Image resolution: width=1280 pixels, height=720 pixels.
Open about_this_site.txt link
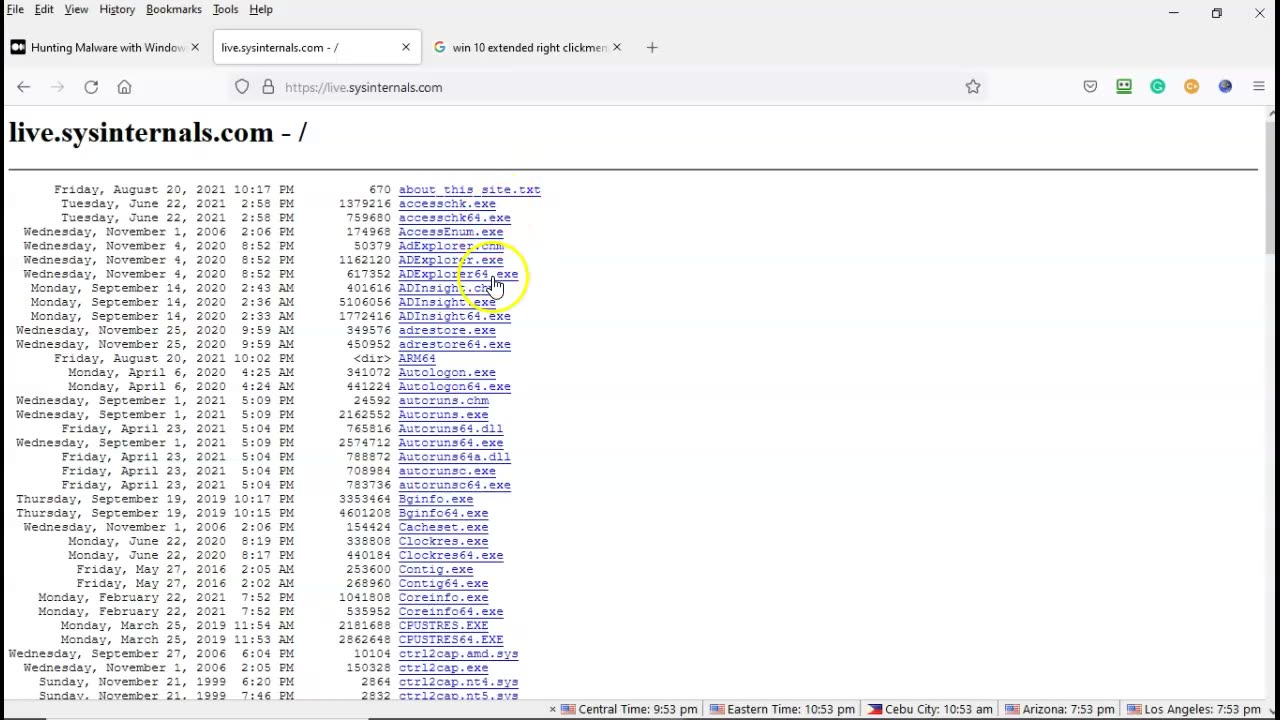[x=469, y=189]
